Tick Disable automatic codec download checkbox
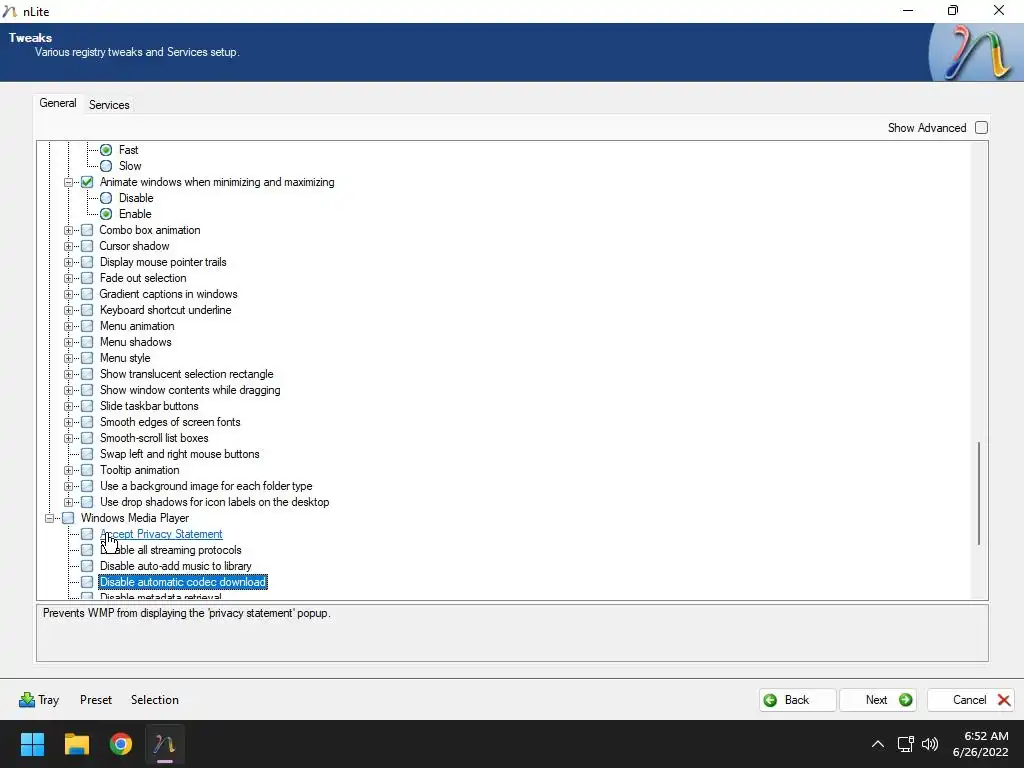The width and height of the screenshot is (1024, 768). 87,582
